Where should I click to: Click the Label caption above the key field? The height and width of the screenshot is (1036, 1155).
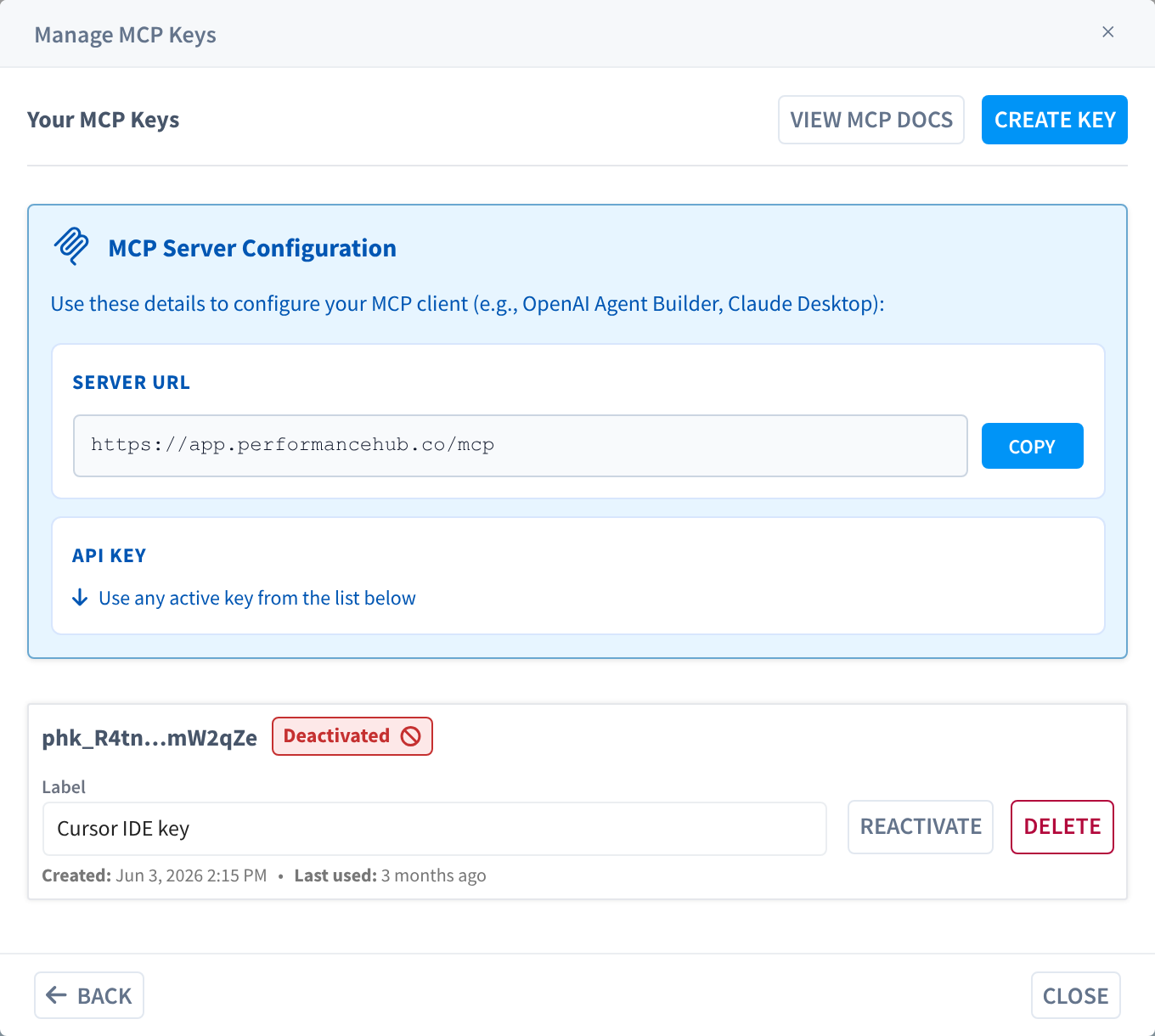[x=64, y=787]
